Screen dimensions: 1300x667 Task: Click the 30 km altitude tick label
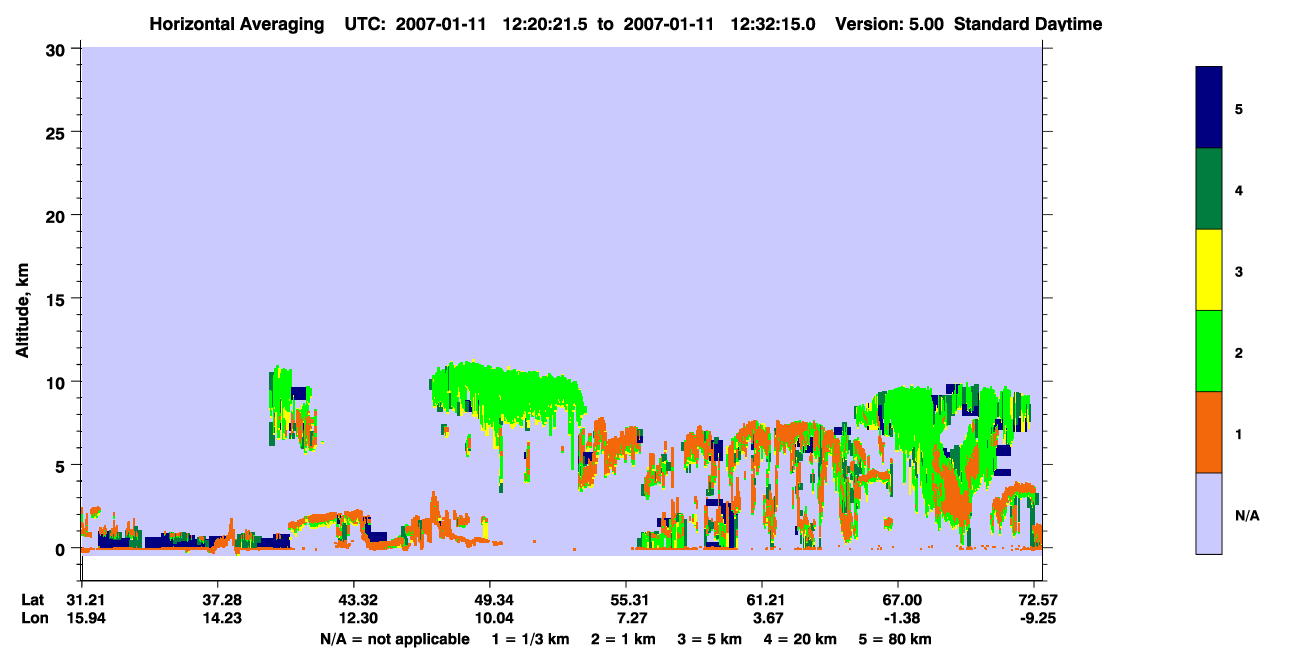[57, 49]
